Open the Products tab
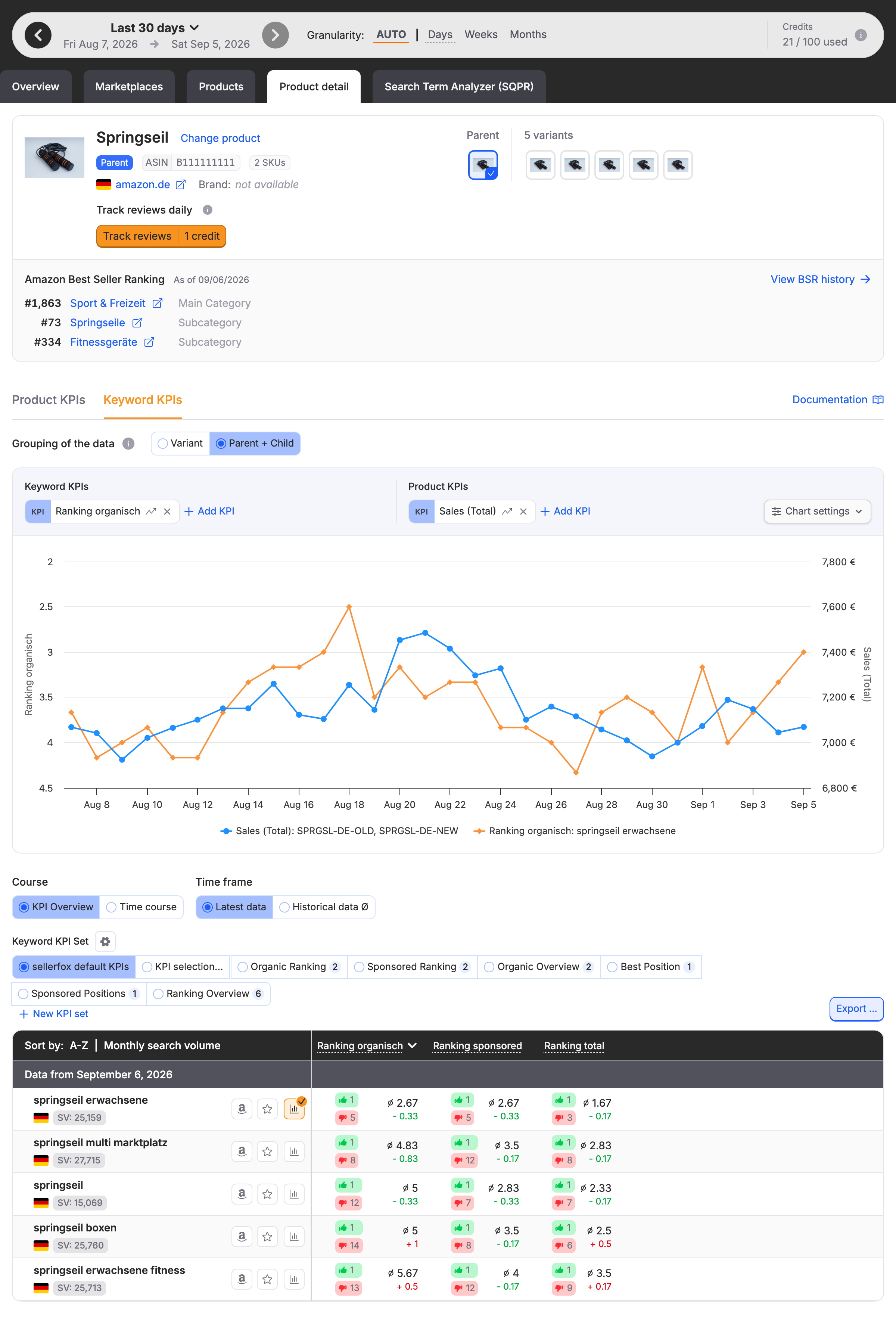This screenshot has height=1324, width=896. (x=221, y=87)
